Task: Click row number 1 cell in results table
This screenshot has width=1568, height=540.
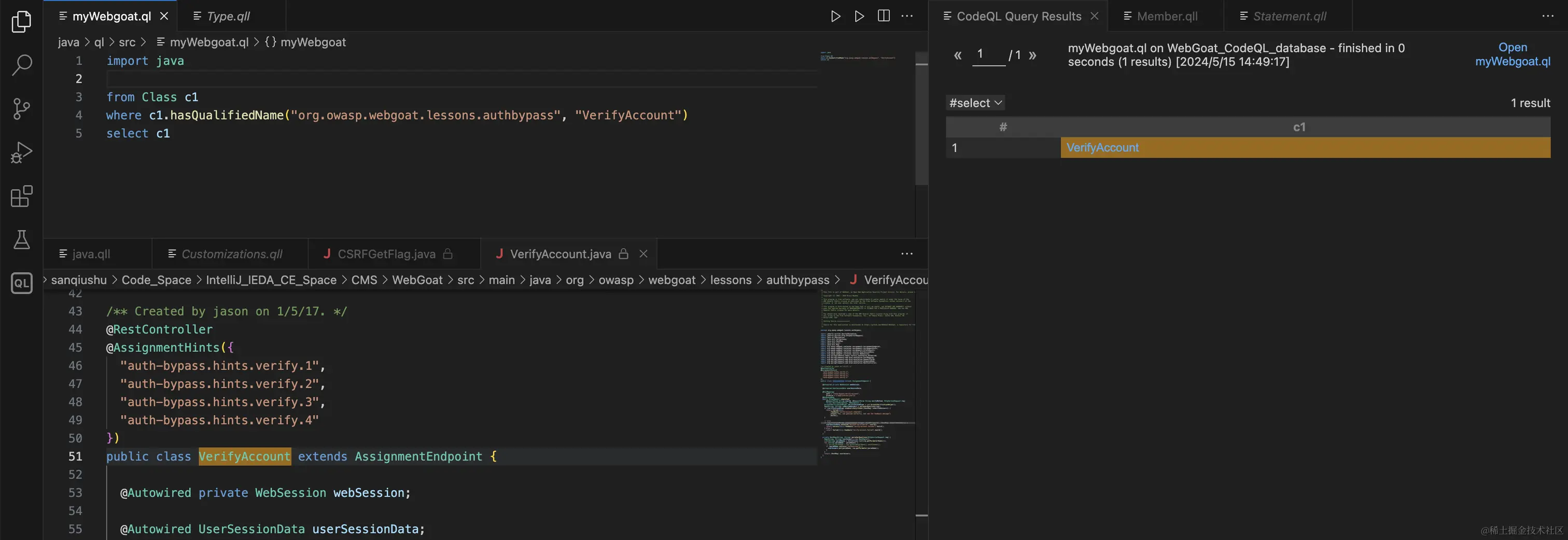Action: tap(1003, 148)
